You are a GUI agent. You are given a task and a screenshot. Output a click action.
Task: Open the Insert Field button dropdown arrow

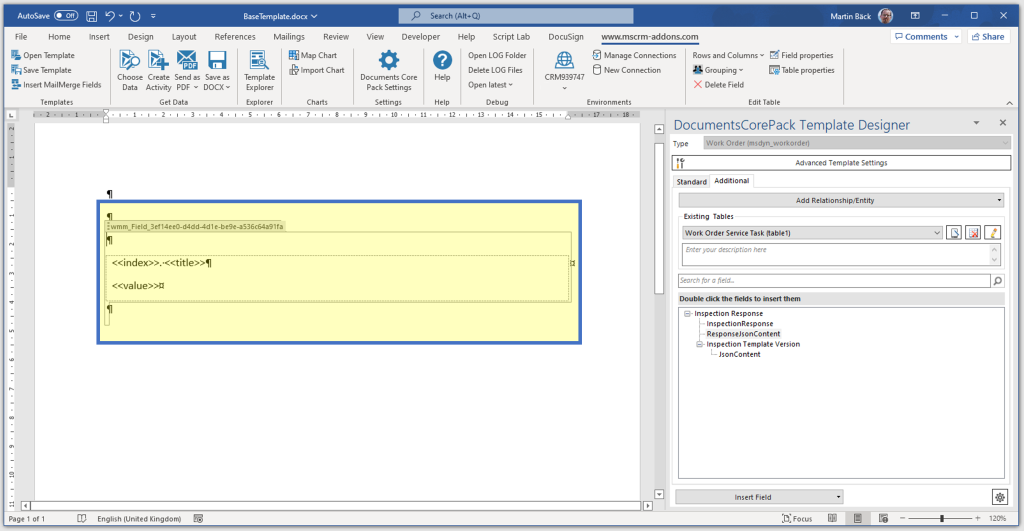click(x=839, y=497)
